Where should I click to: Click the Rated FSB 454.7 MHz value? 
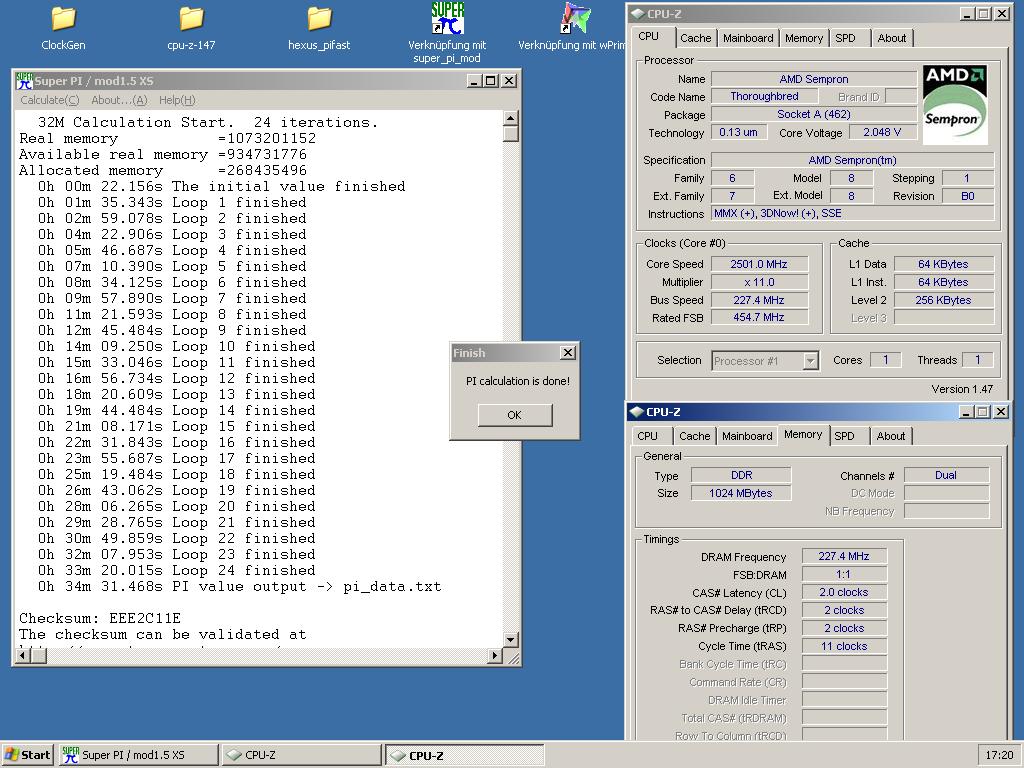pos(760,317)
